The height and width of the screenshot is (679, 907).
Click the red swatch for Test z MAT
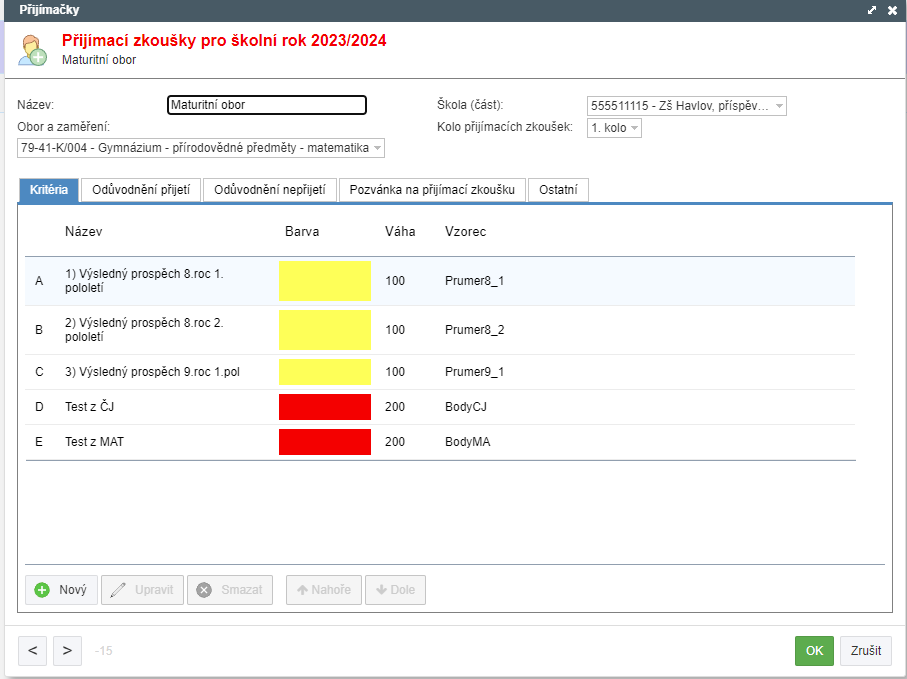[x=325, y=442]
